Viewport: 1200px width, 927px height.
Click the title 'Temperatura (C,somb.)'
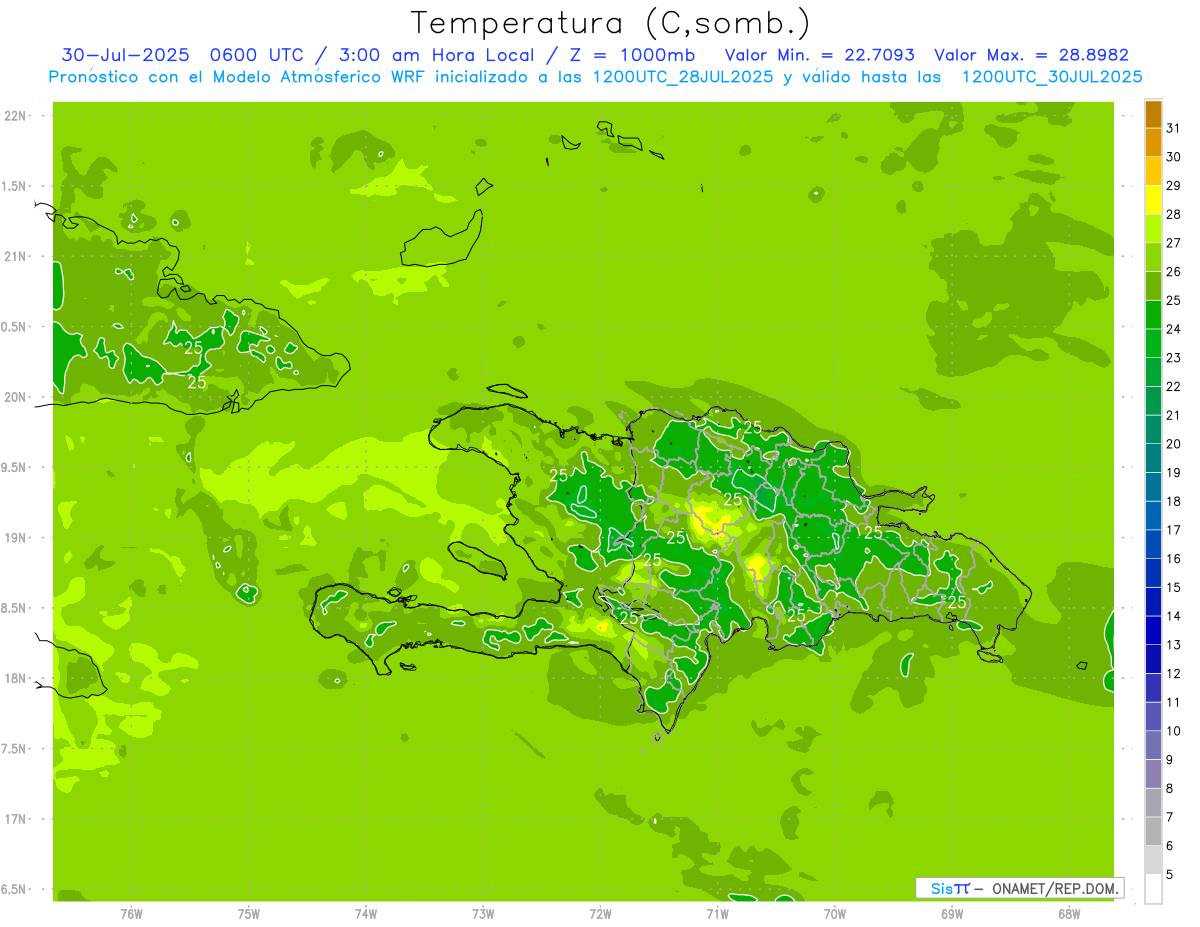tap(611, 23)
